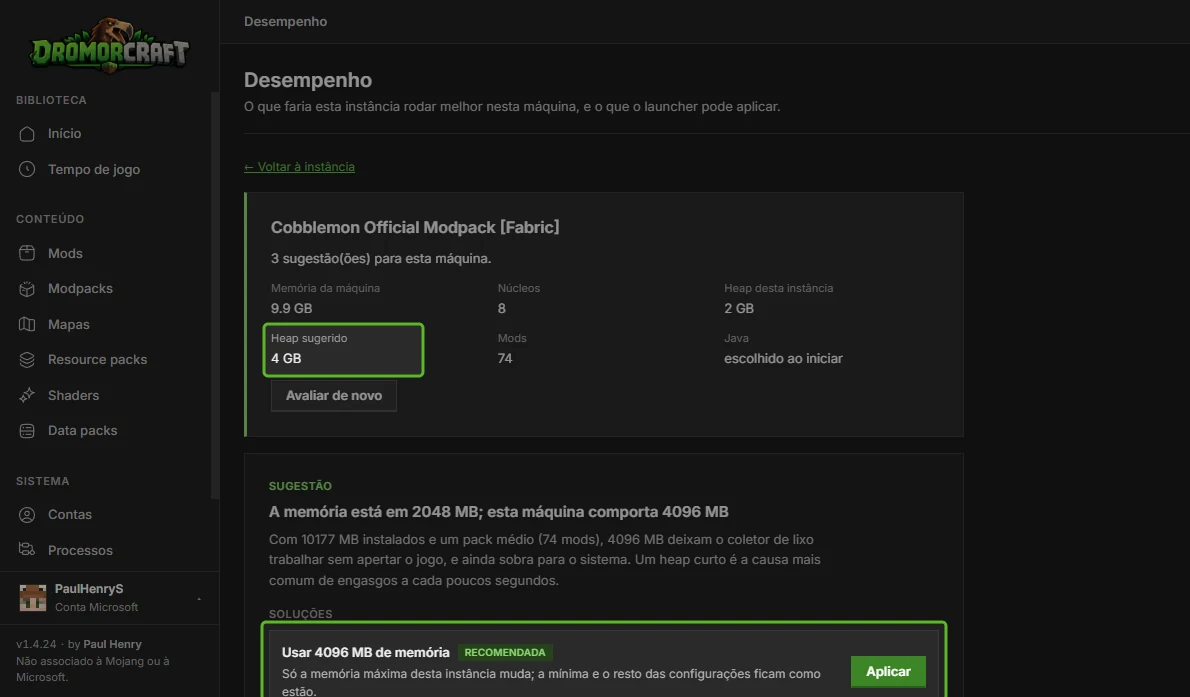This screenshot has width=1190, height=697.
Task: Click the PaulHenryS avatar head
Action: [33, 598]
